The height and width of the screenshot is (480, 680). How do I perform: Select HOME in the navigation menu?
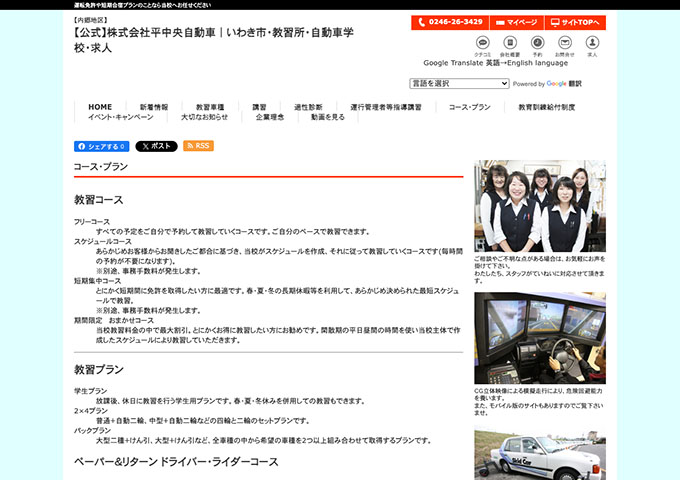click(x=100, y=107)
